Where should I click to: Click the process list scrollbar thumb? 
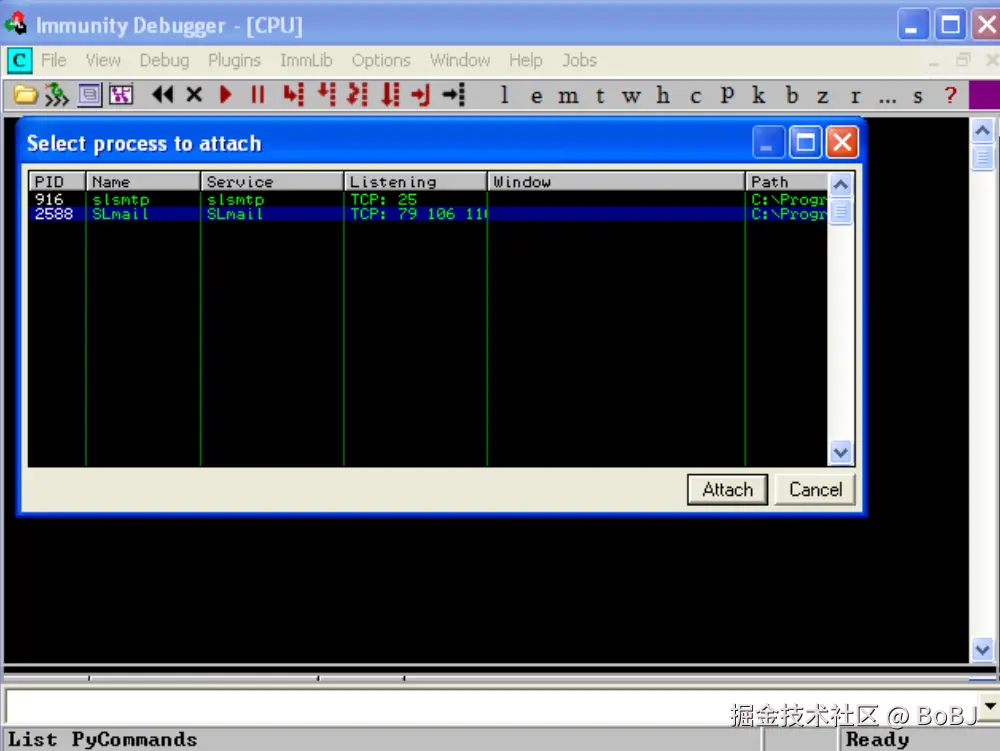841,210
